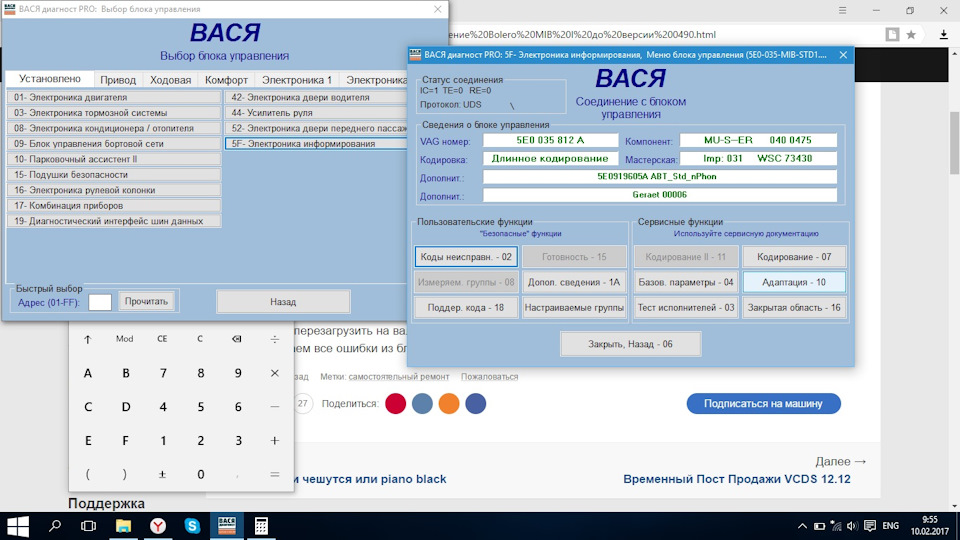Switch to Привод tab

pyautogui.click(x=118, y=80)
